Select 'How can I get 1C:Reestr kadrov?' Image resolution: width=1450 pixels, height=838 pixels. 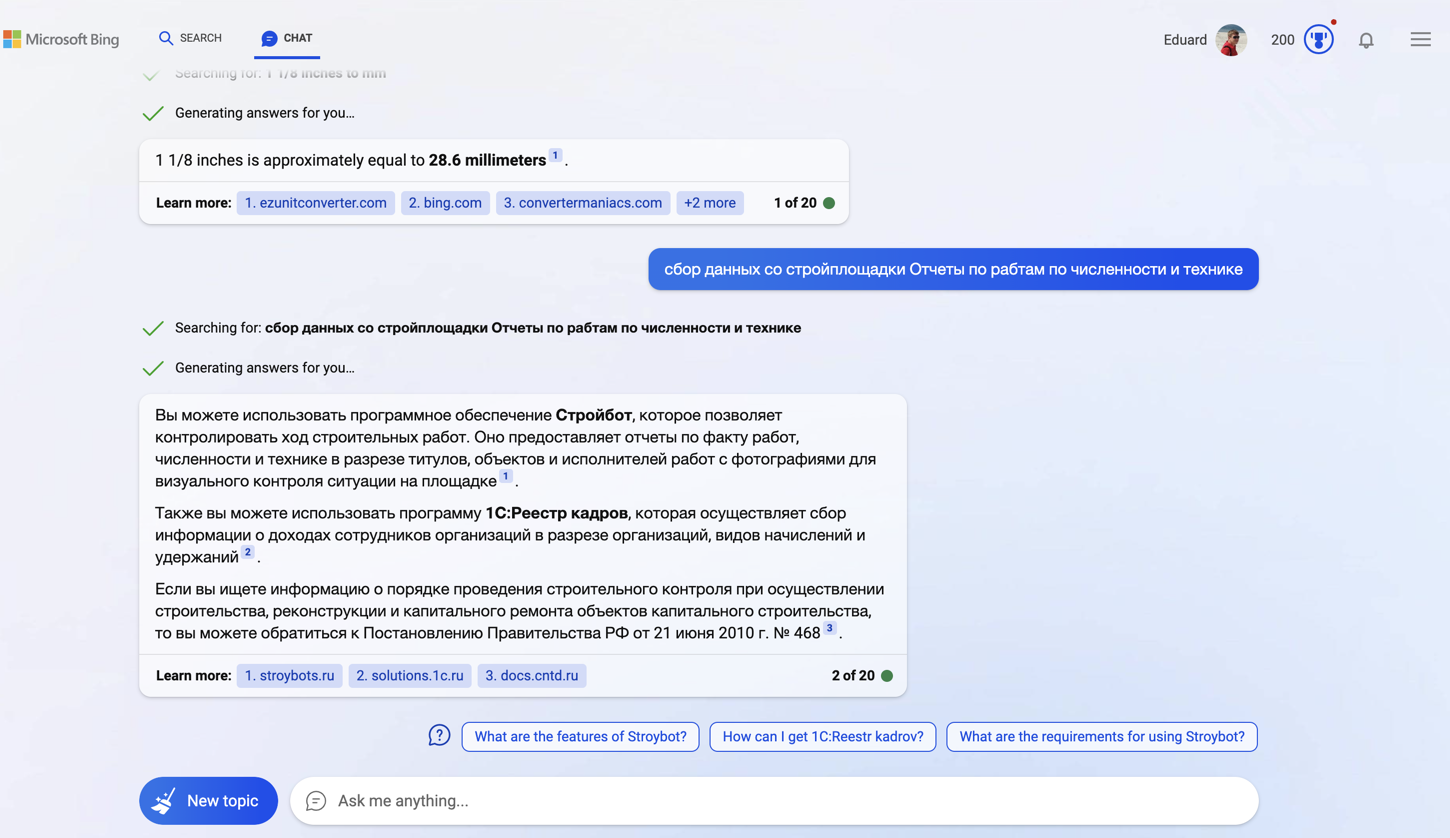(x=823, y=737)
